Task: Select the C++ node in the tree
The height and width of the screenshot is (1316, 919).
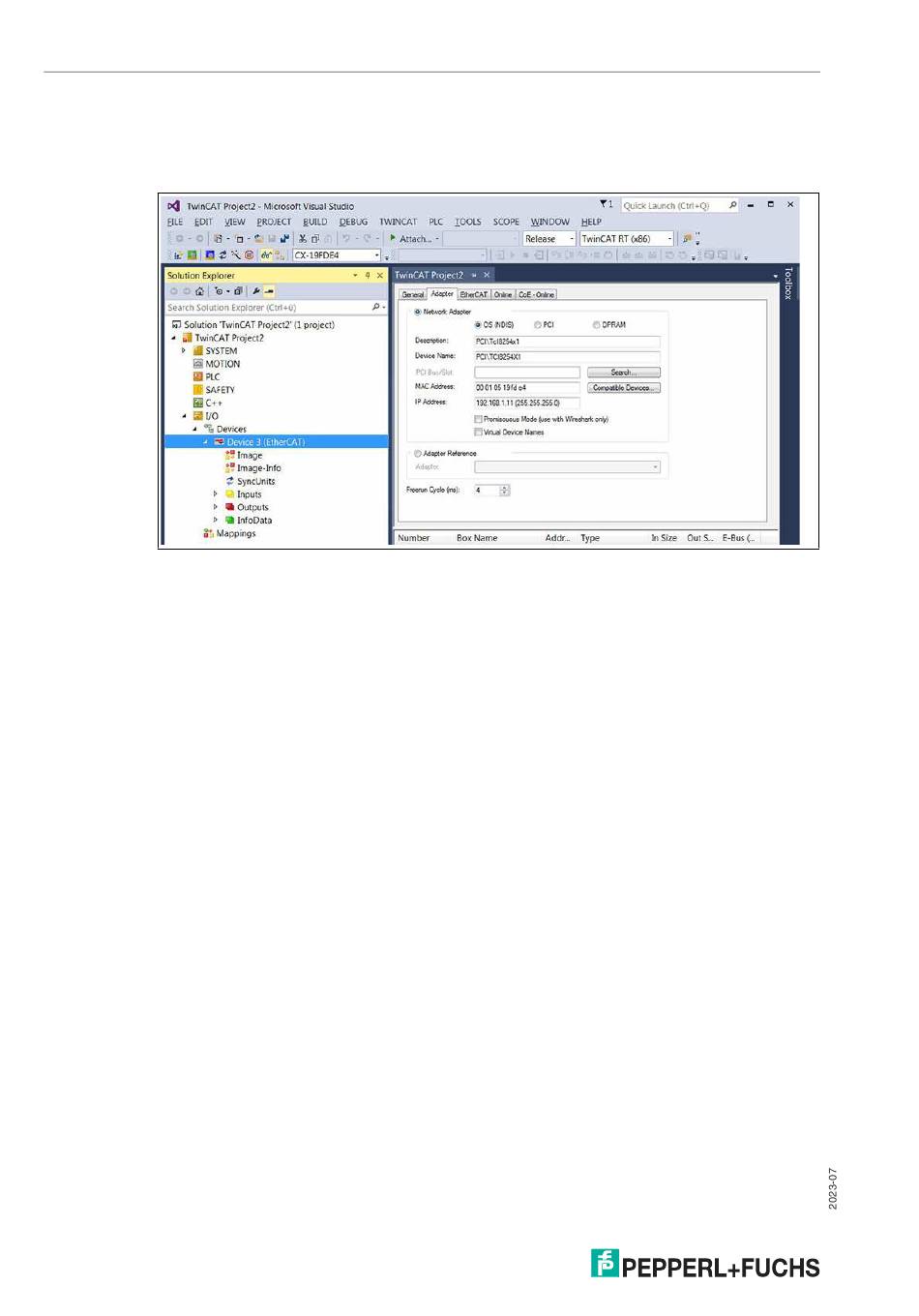Action: (x=208, y=404)
